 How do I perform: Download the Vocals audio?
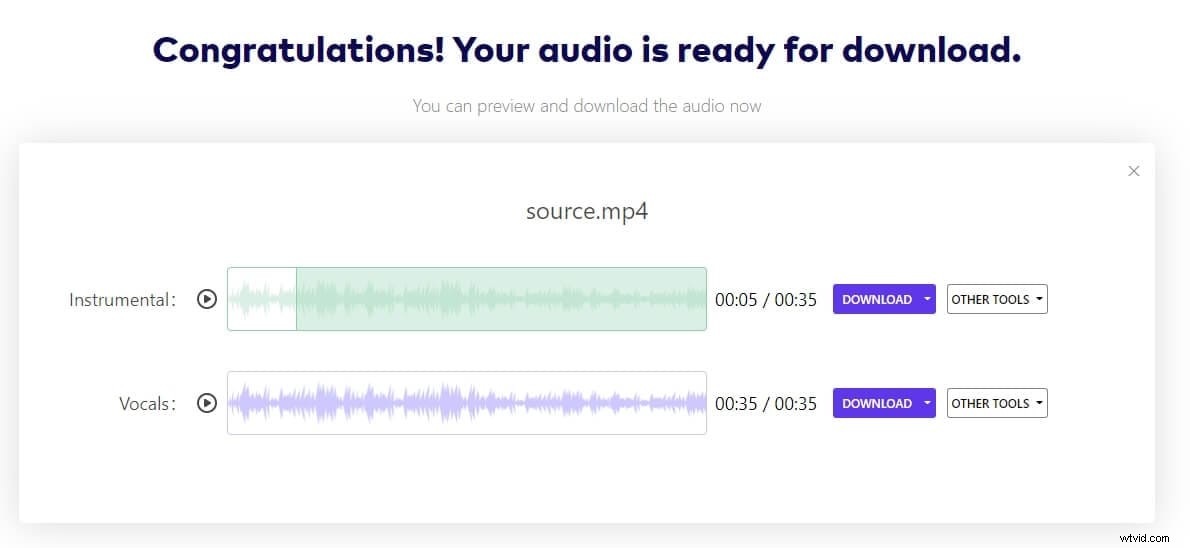(x=877, y=403)
